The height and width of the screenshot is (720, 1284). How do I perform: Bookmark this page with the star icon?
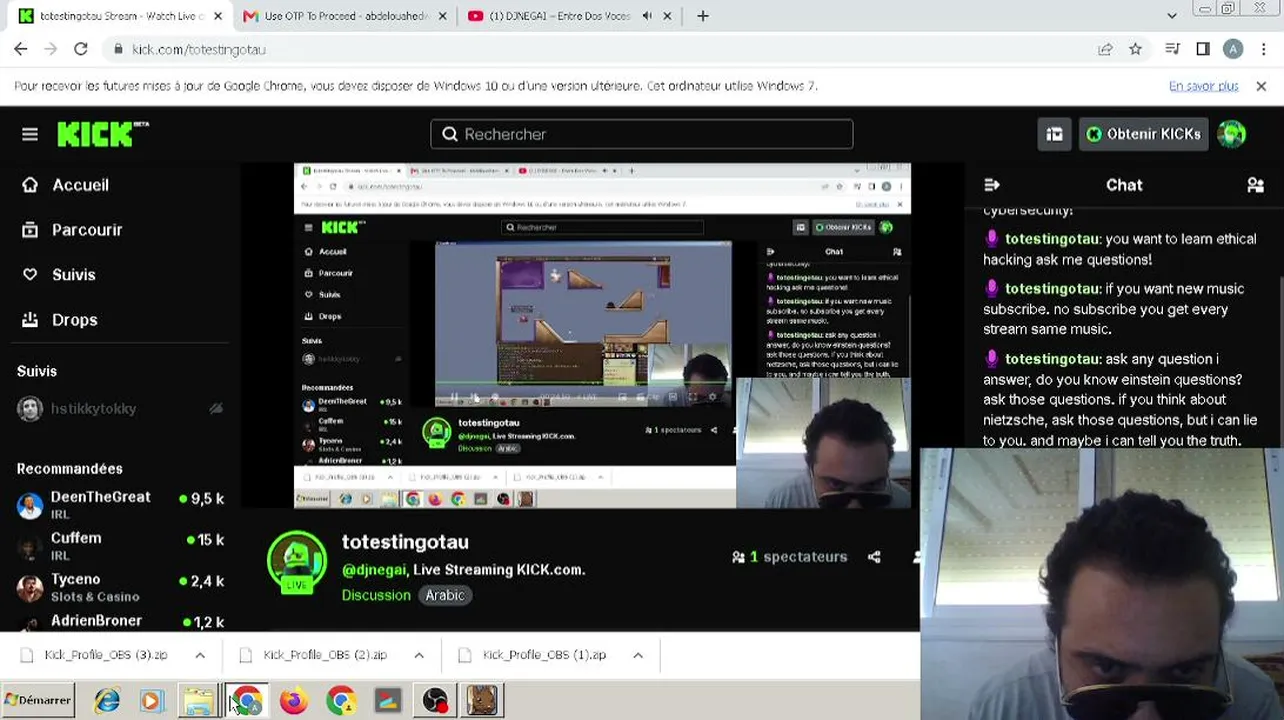pos(1136,49)
